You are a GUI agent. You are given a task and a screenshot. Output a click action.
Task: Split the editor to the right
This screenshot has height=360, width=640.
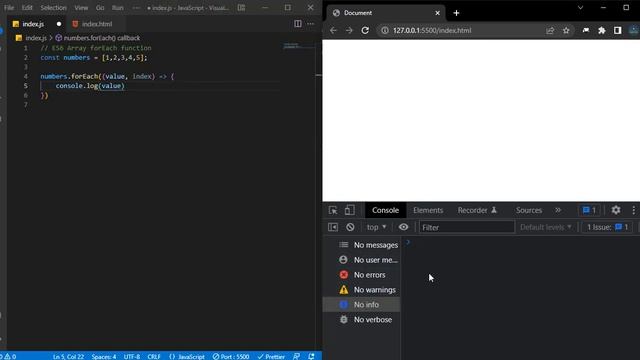[298, 24]
